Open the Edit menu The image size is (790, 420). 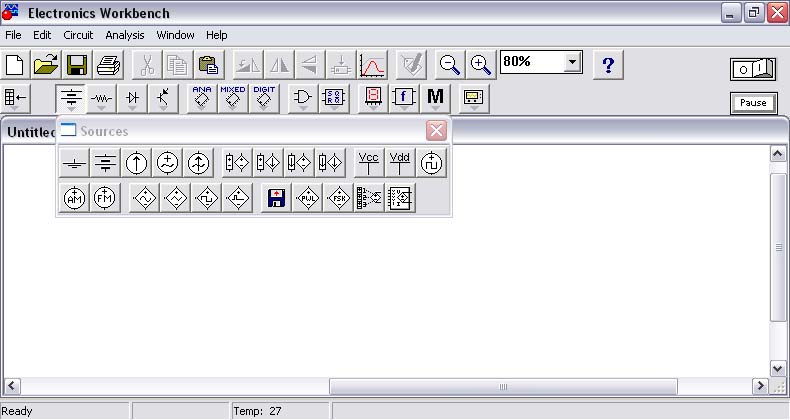click(x=42, y=35)
